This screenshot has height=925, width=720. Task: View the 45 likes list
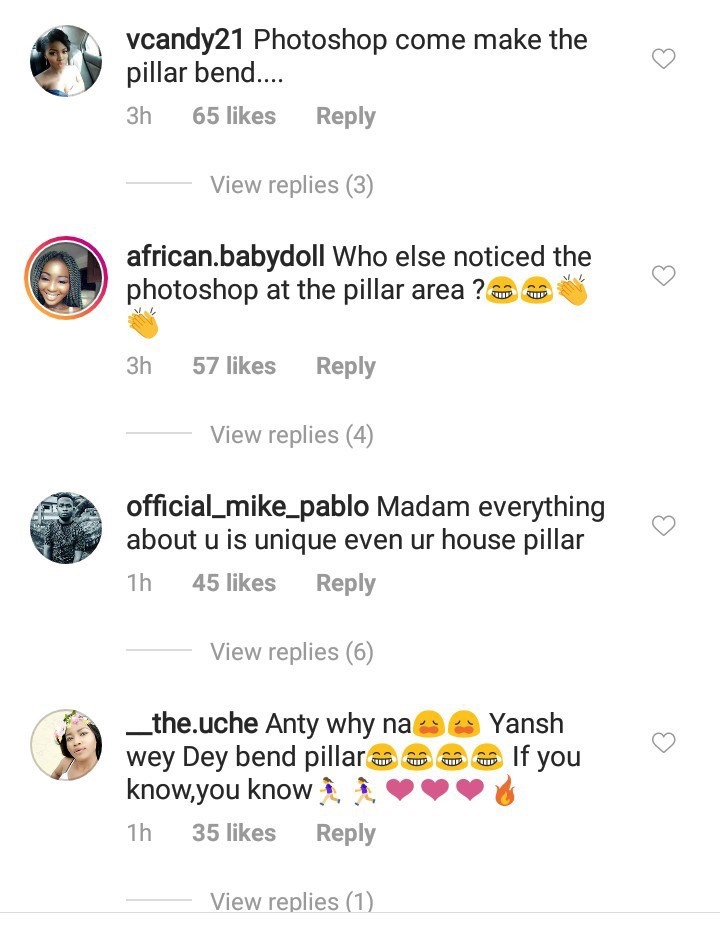click(x=234, y=583)
